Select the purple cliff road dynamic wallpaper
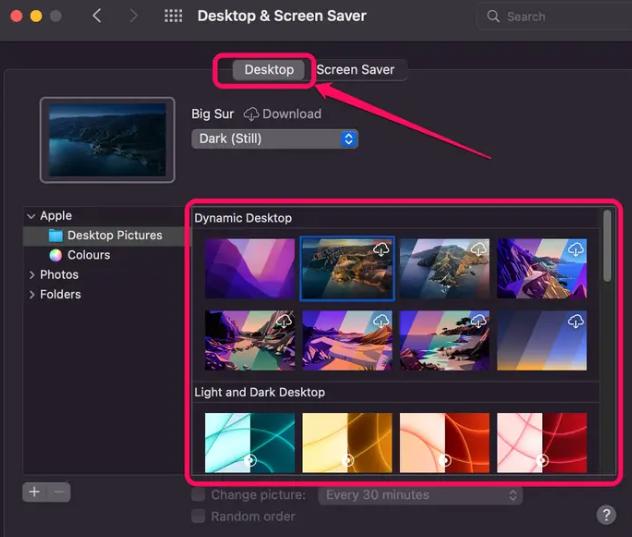Viewport: 632px width, 537px height. click(x=542, y=268)
